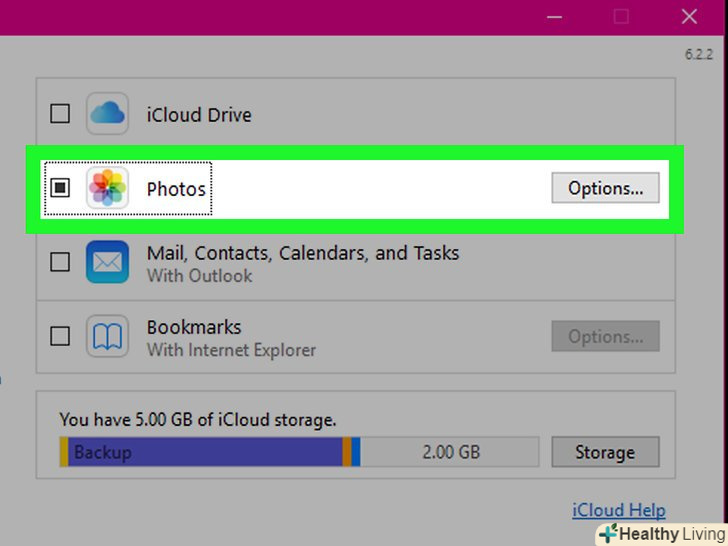Viewport: 728px width, 546px height.
Task: Open Options for Photos
Action: pos(605,188)
